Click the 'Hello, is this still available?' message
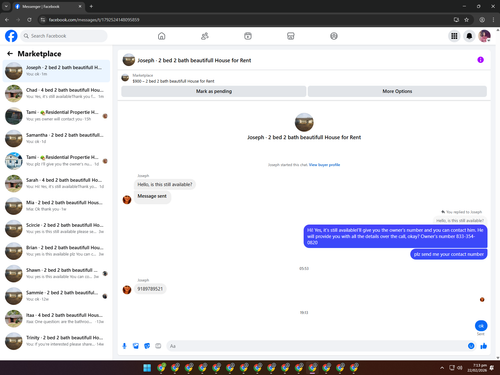 coord(165,184)
